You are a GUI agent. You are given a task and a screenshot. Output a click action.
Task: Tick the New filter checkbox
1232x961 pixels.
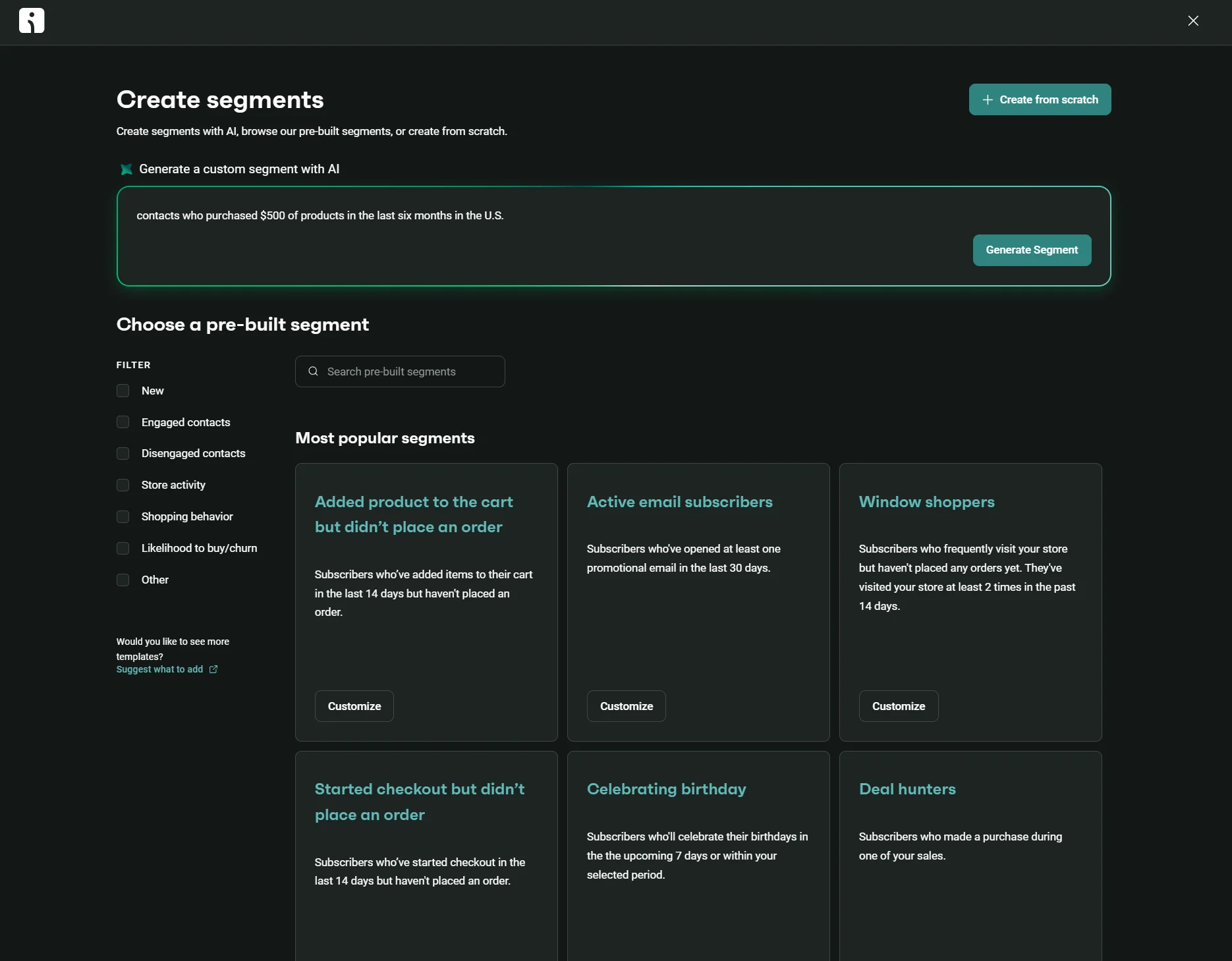click(123, 391)
